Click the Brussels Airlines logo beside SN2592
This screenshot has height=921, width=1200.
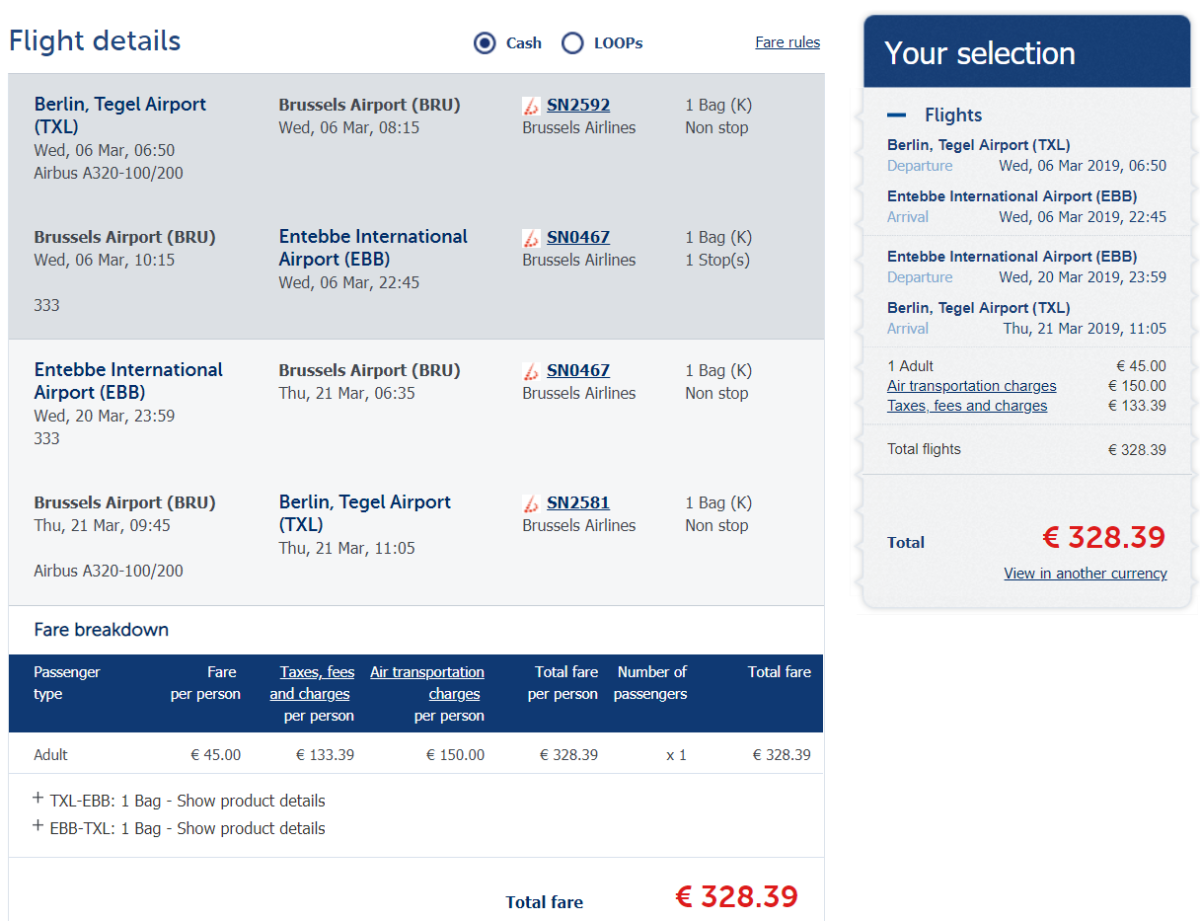531,106
